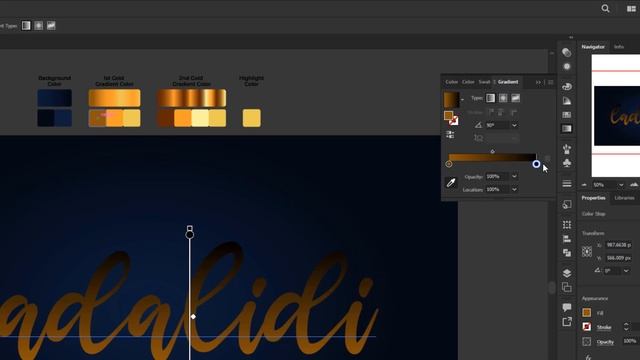Image resolution: width=640 pixels, height=360 pixels.
Task: Open the Stroke panel dock icon
Action: [x=567, y=183]
